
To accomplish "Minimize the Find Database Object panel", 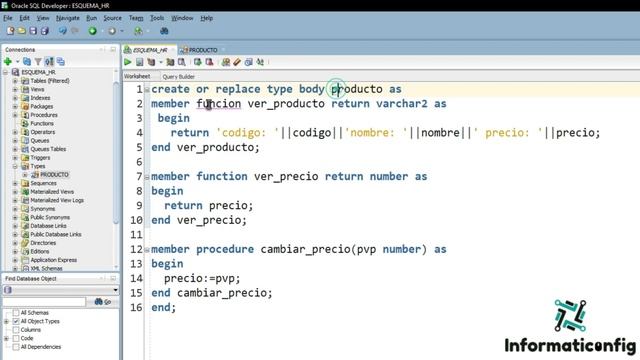I will [113, 278].
